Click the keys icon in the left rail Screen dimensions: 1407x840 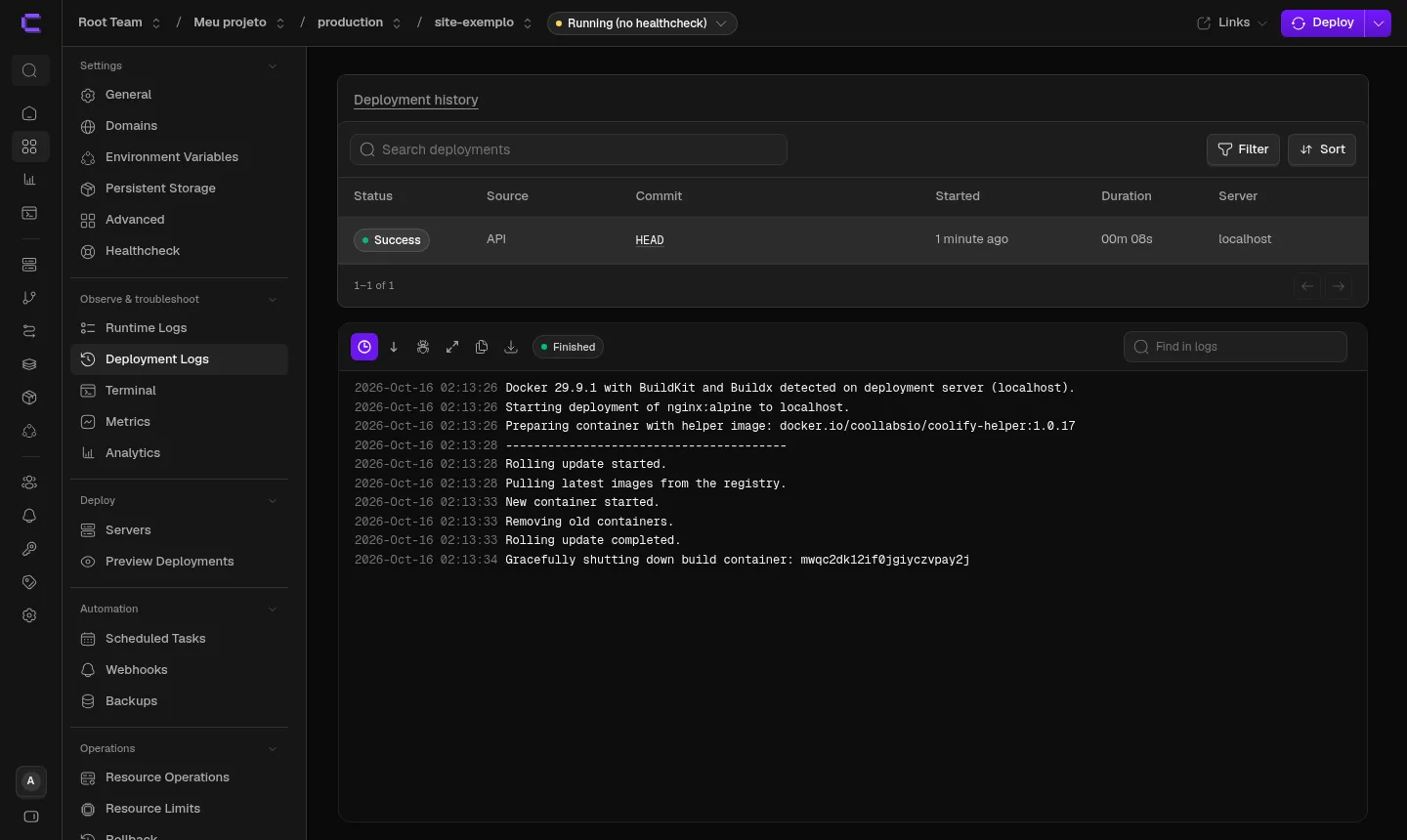[x=29, y=549]
